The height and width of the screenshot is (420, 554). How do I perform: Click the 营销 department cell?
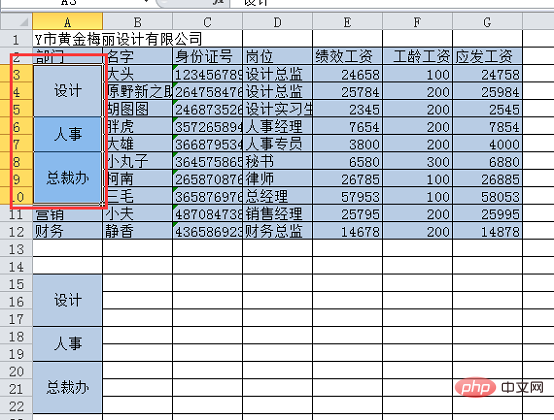(x=67, y=214)
